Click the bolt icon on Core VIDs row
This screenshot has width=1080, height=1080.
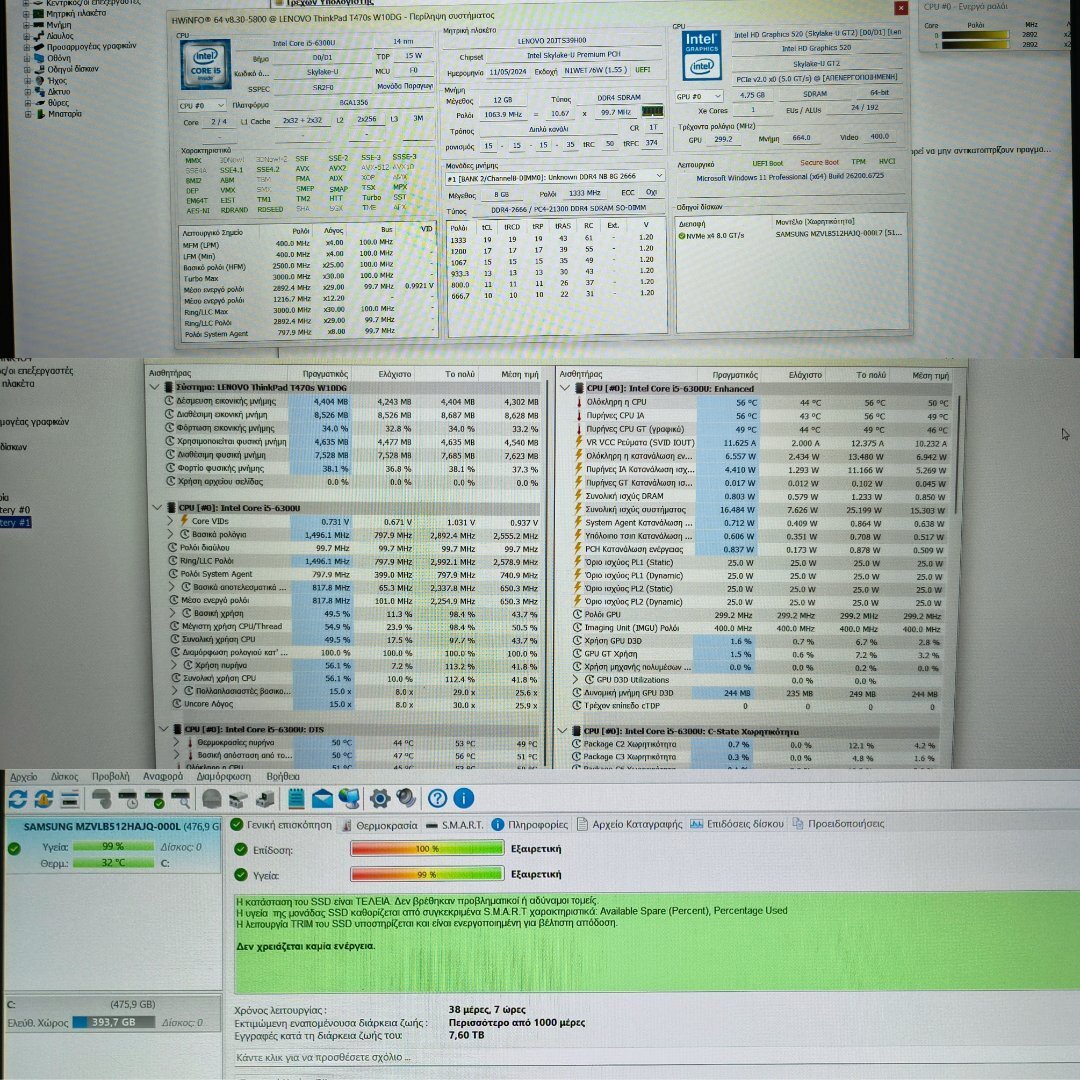coord(184,521)
